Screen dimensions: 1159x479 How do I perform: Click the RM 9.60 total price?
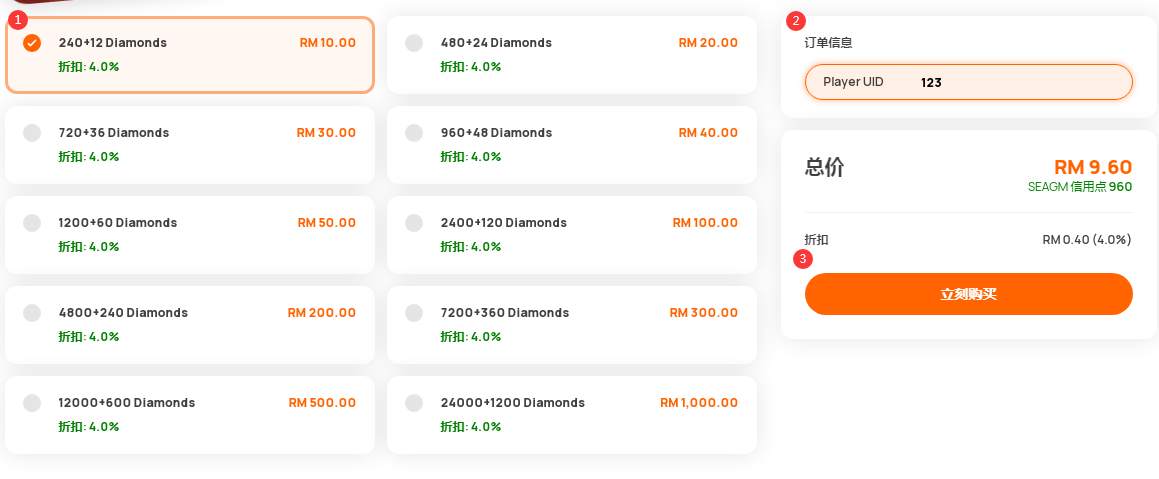(x=1092, y=167)
